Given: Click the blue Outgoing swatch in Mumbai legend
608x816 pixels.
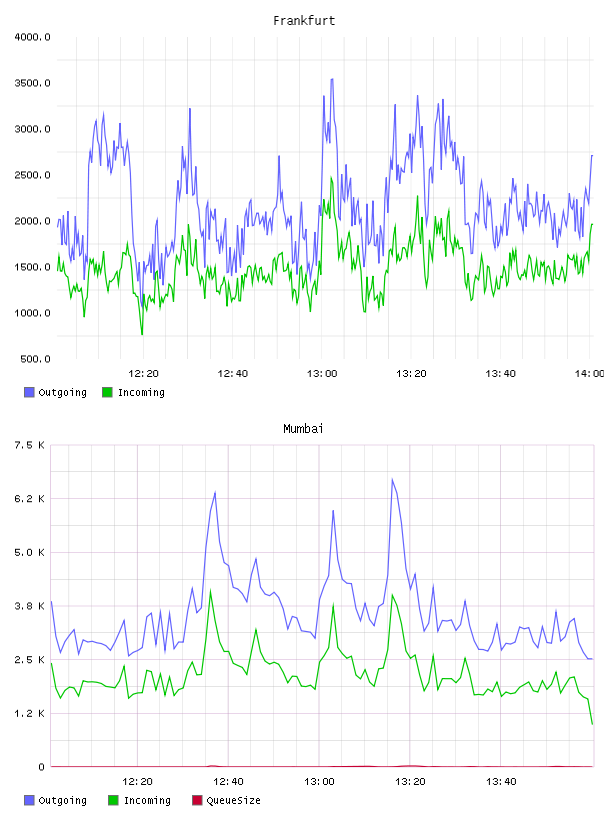Looking at the screenshot, I should (x=29, y=800).
